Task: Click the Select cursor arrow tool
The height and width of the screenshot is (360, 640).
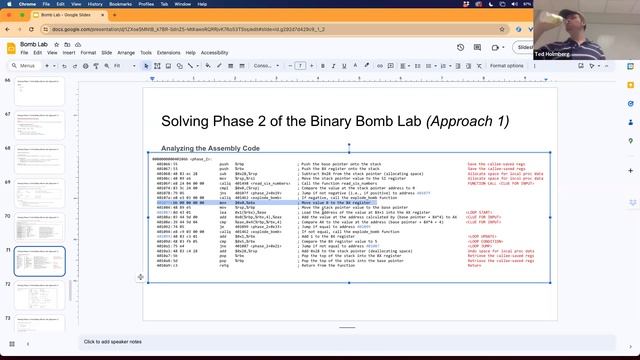Action: [x=146, y=66]
